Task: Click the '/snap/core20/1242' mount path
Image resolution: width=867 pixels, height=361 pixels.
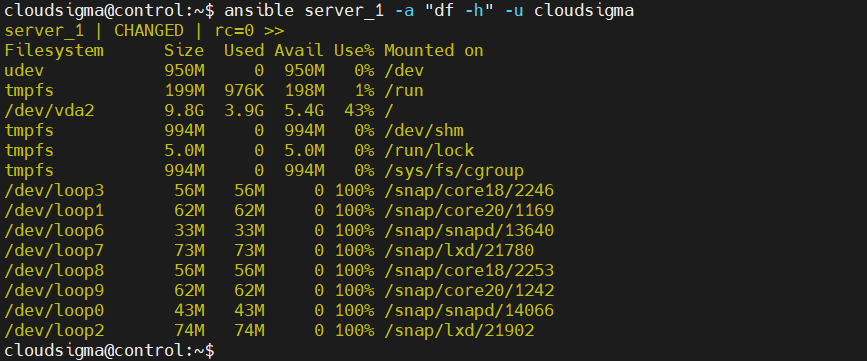Action: pyautogui.click(x=469, y=291)
